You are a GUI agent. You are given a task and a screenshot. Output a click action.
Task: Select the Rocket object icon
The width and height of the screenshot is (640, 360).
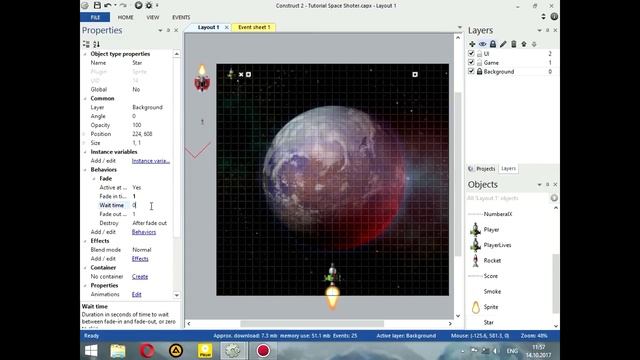475,261
